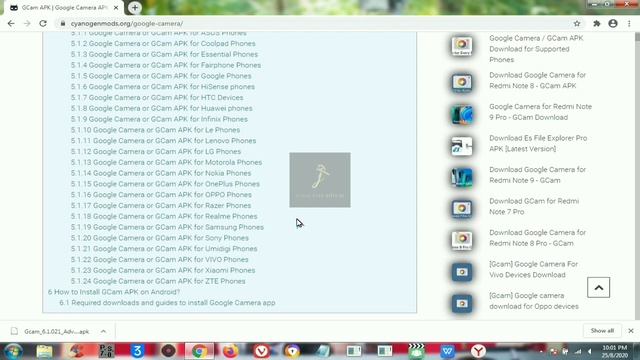Open sidebar Google Camera for Redmi Note 8 Pro

pyautogui.click(x=537, y=238)
